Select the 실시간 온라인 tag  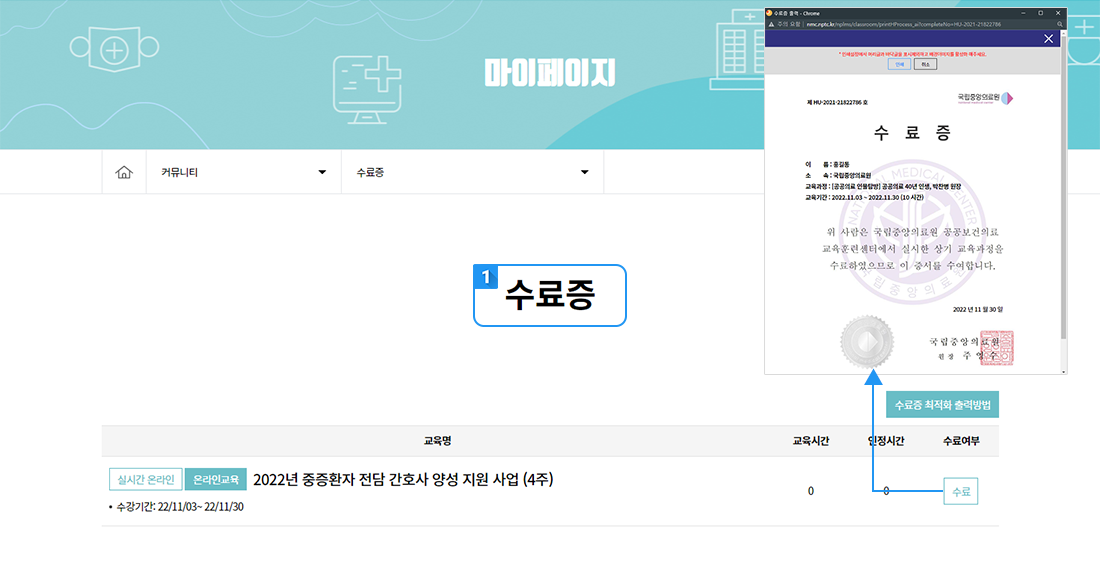(x=146, y=480)
